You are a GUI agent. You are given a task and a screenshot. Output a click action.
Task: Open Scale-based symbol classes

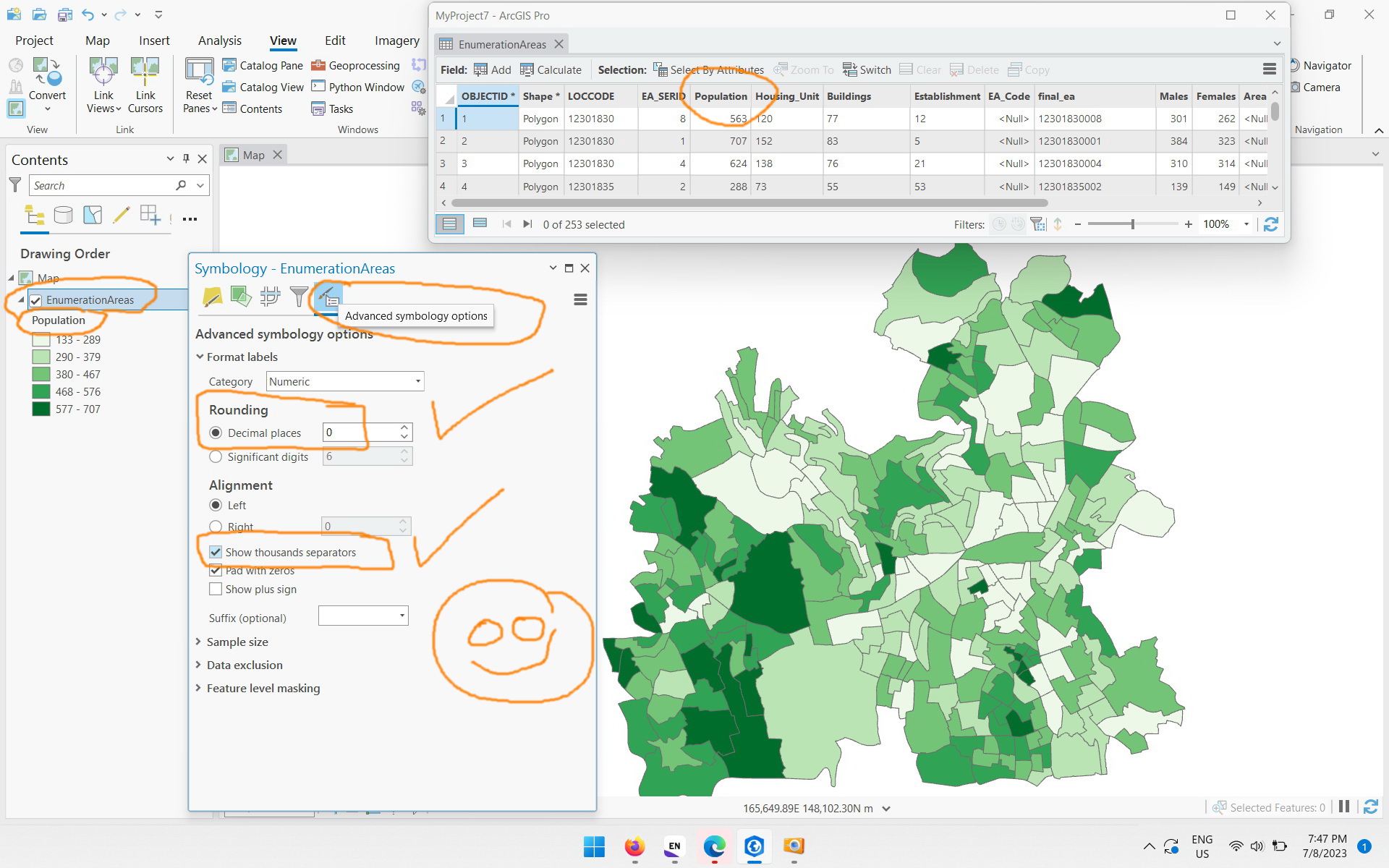[299, 297]
